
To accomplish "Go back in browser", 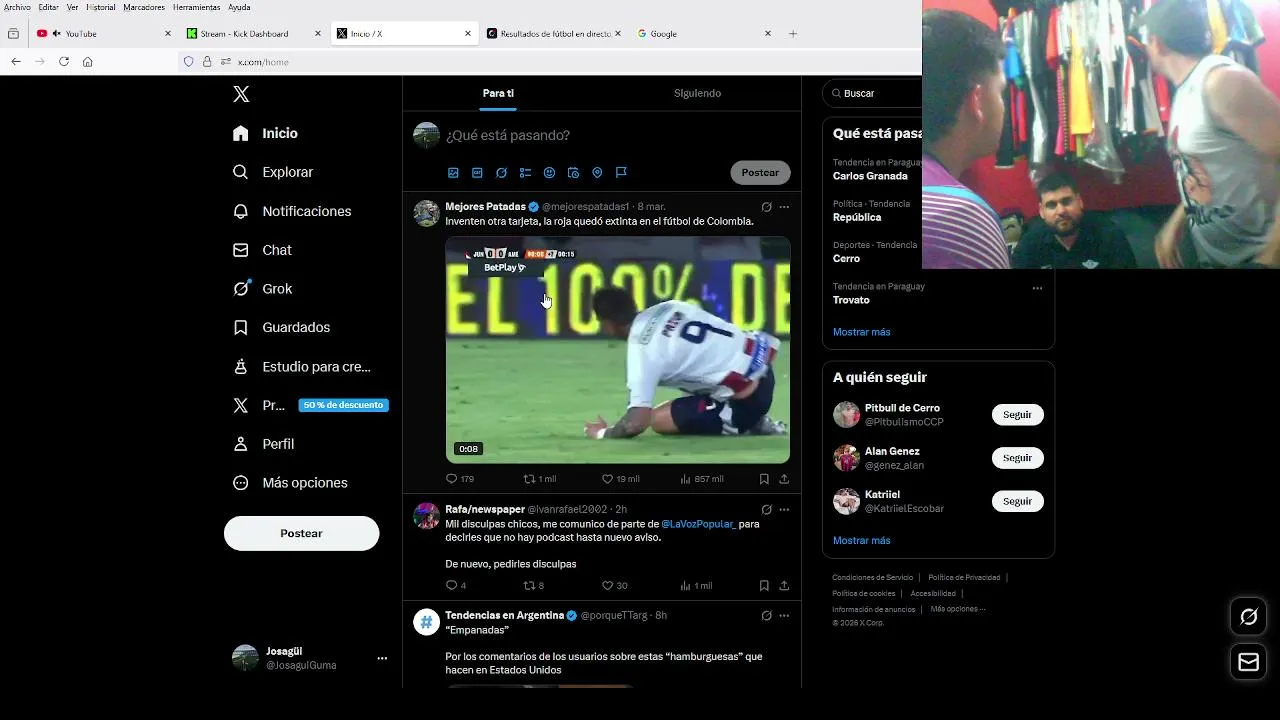I will tap(16, 62).
